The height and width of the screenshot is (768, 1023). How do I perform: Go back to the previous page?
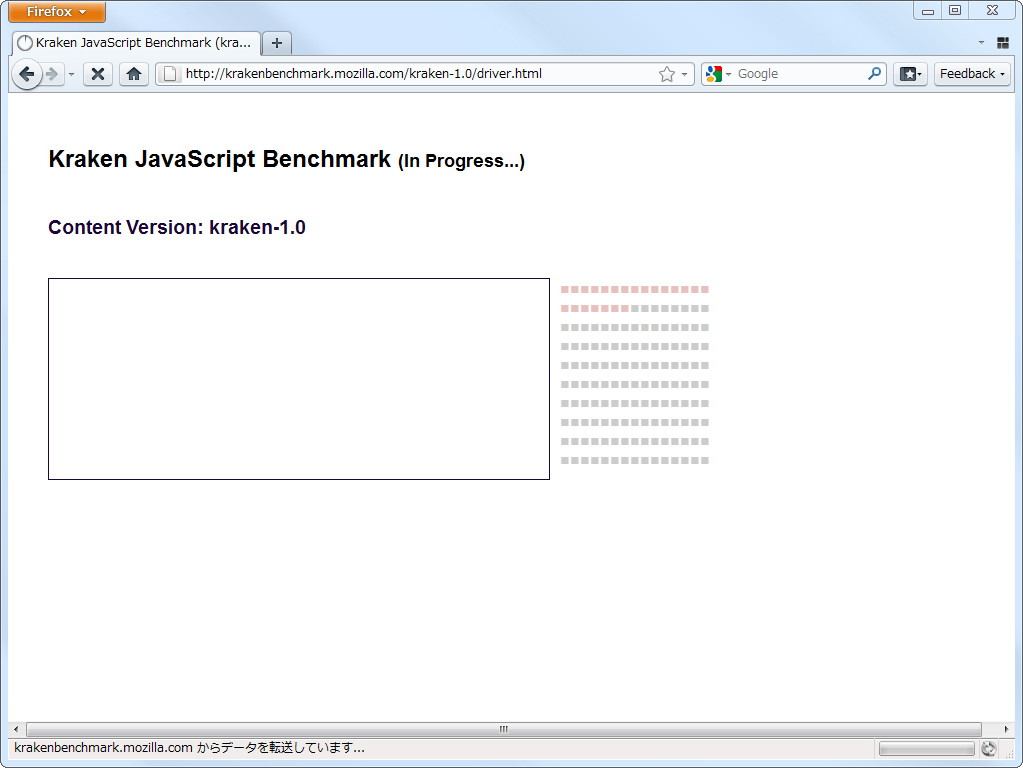point(27,74)
